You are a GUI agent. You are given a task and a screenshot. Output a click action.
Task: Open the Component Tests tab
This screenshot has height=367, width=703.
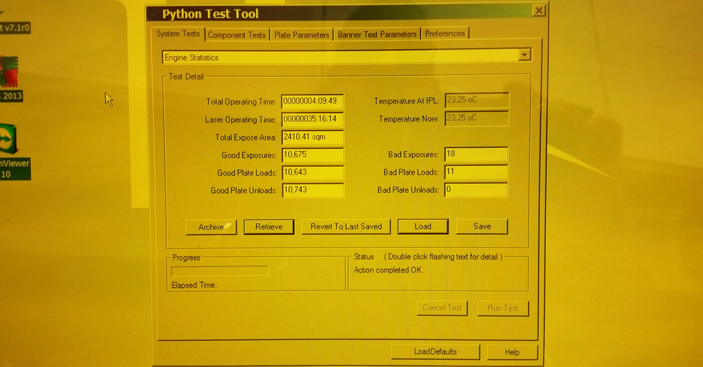tap(237, 35)
